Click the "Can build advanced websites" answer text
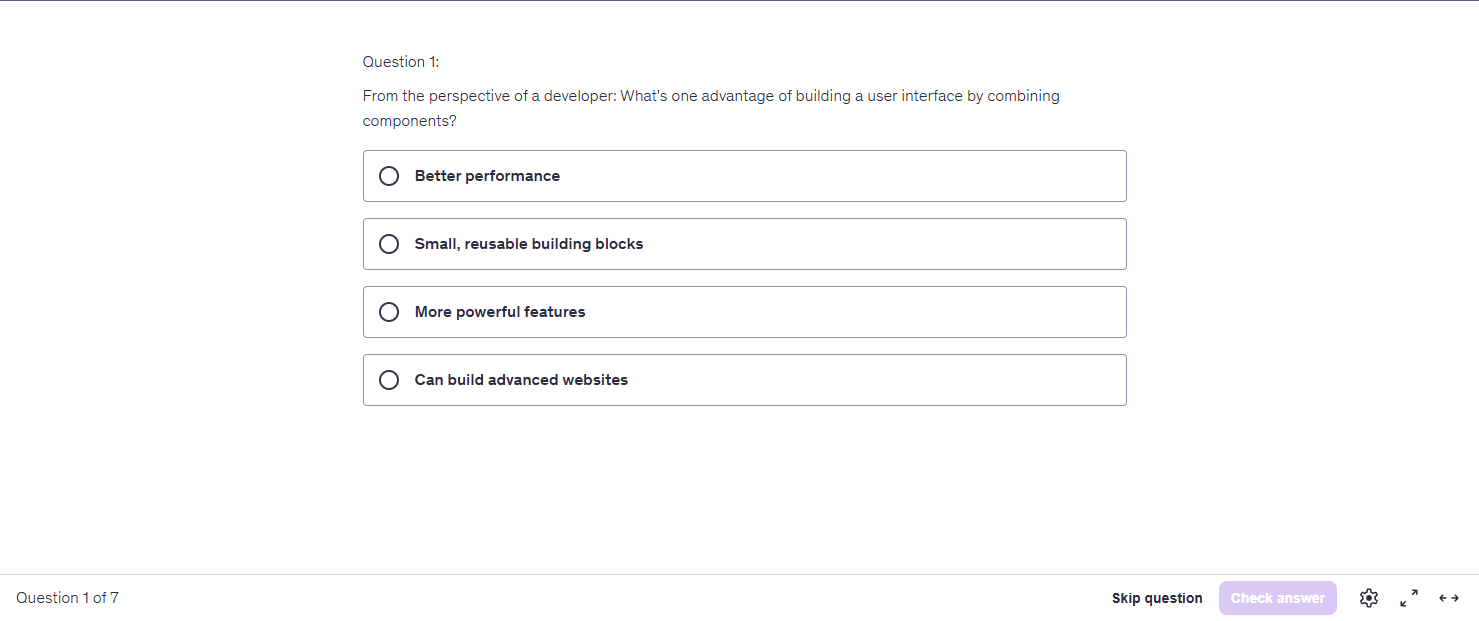The width and height of the screenshot is (1479, 621). tap(521, 380)
